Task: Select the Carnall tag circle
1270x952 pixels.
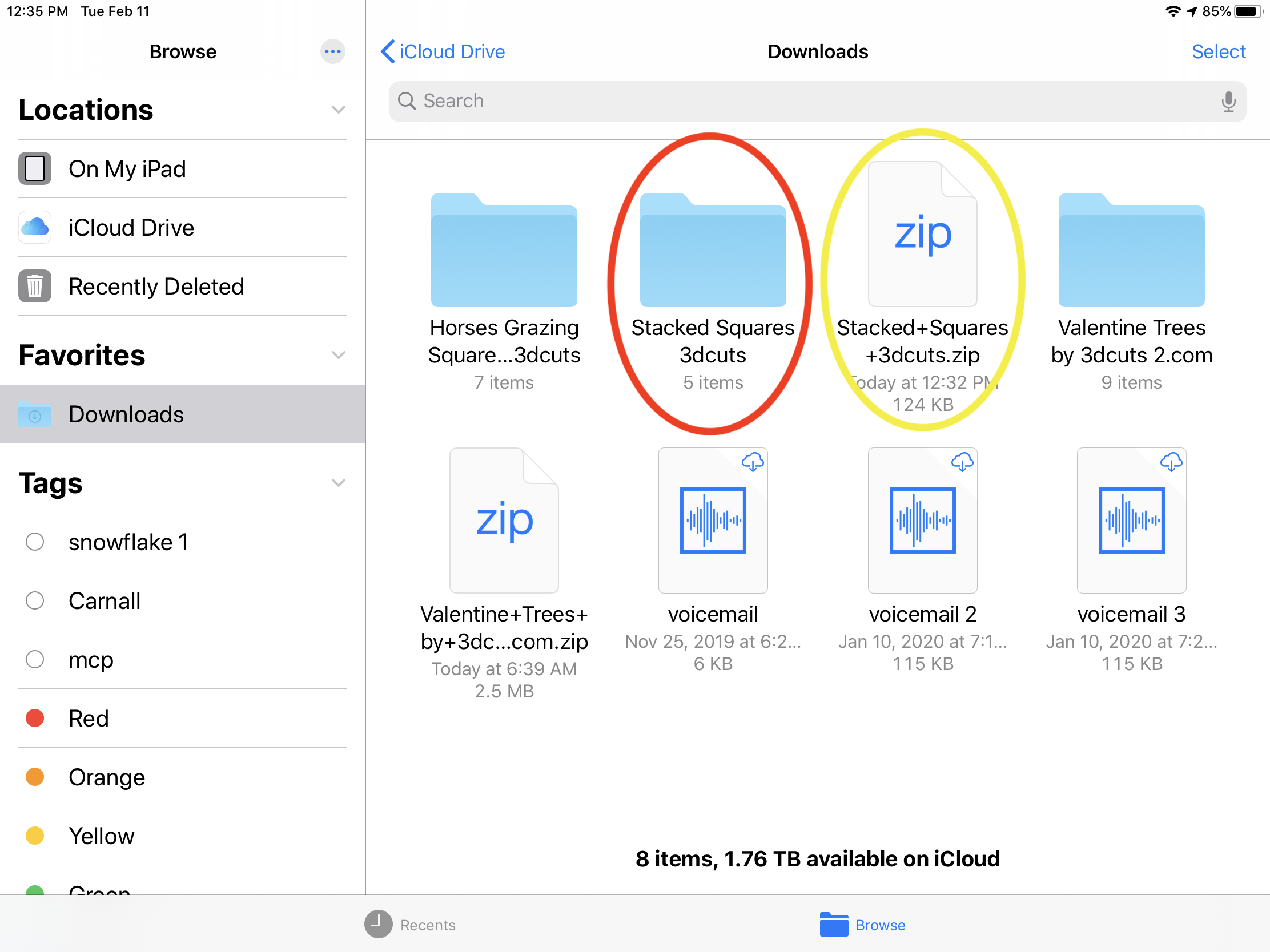Action: [35, 601]
